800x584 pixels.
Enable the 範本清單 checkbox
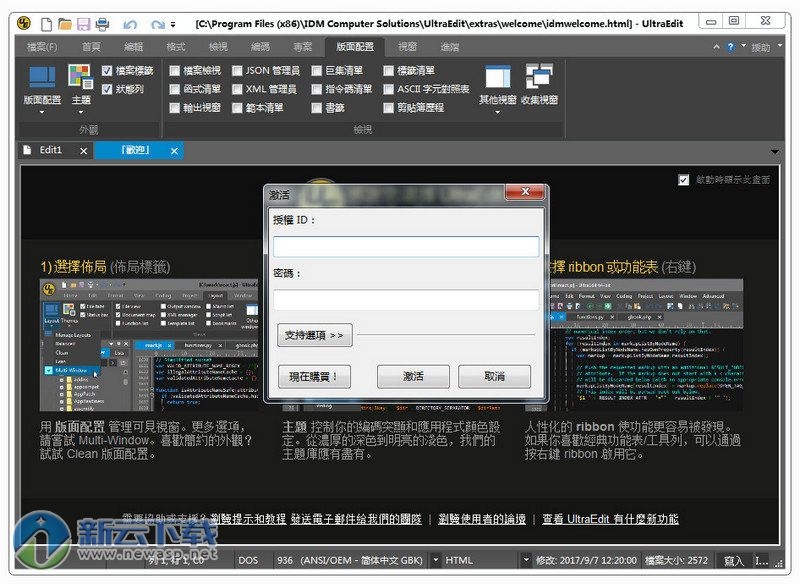[237, 108]
